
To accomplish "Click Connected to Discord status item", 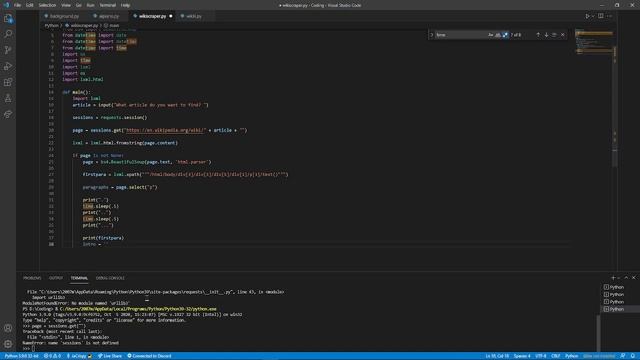I will (149, 356).
